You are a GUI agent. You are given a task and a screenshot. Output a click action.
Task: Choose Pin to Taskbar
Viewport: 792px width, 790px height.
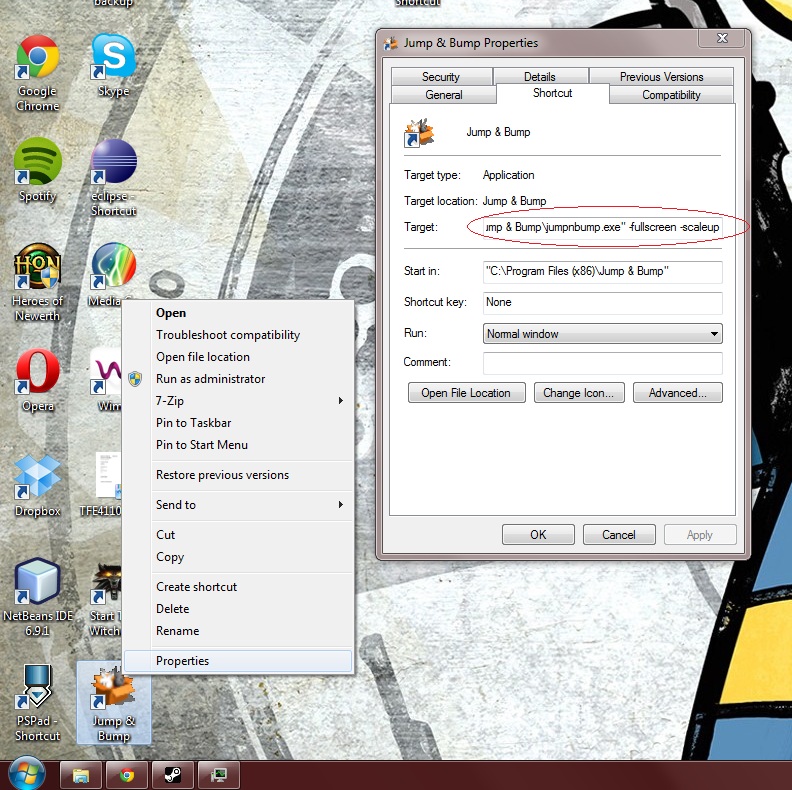pos(237,423)
